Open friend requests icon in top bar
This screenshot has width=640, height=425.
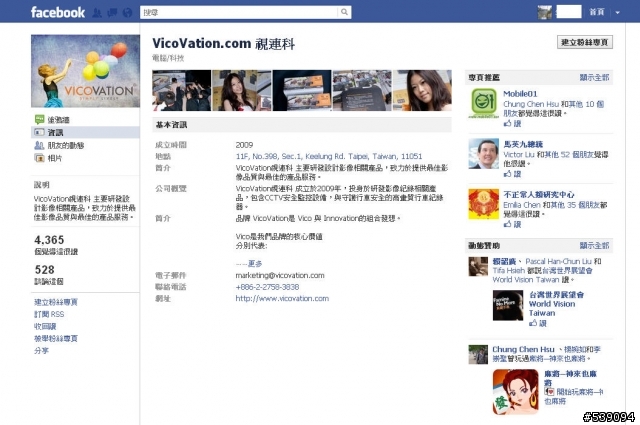click(97, 13)
